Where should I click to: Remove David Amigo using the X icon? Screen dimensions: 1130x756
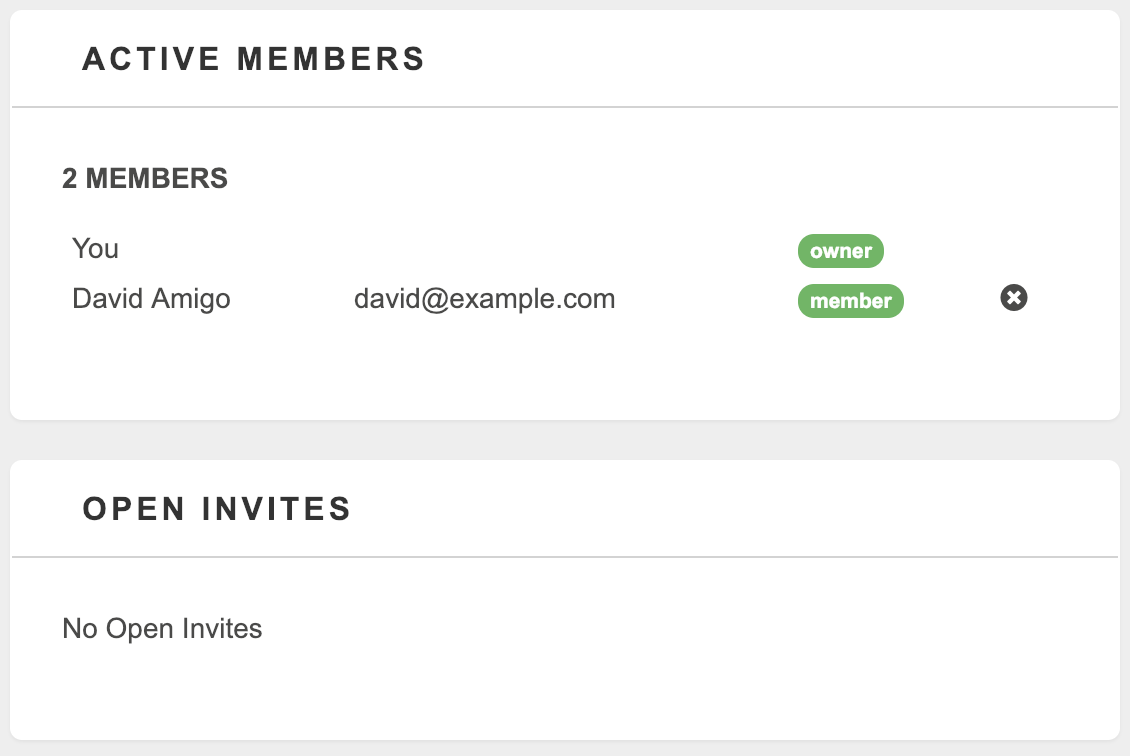1013,298
